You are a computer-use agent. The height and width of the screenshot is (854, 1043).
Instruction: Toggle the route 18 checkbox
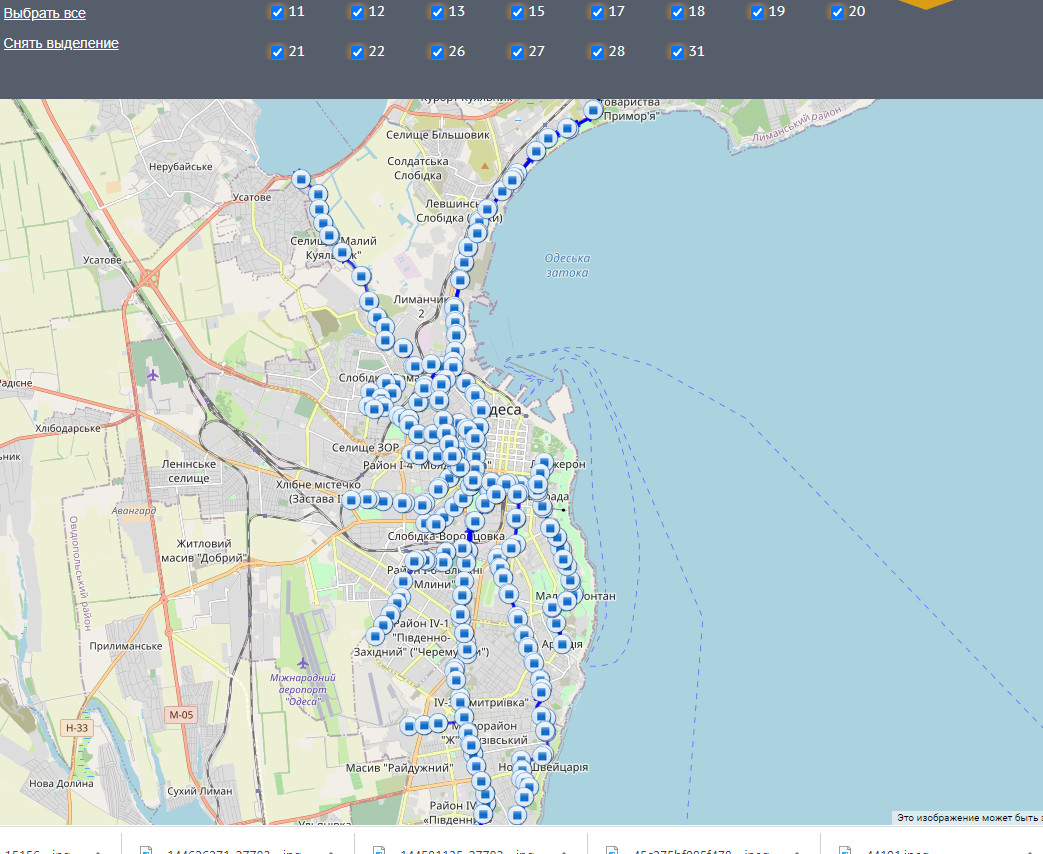tap(677, 12)
